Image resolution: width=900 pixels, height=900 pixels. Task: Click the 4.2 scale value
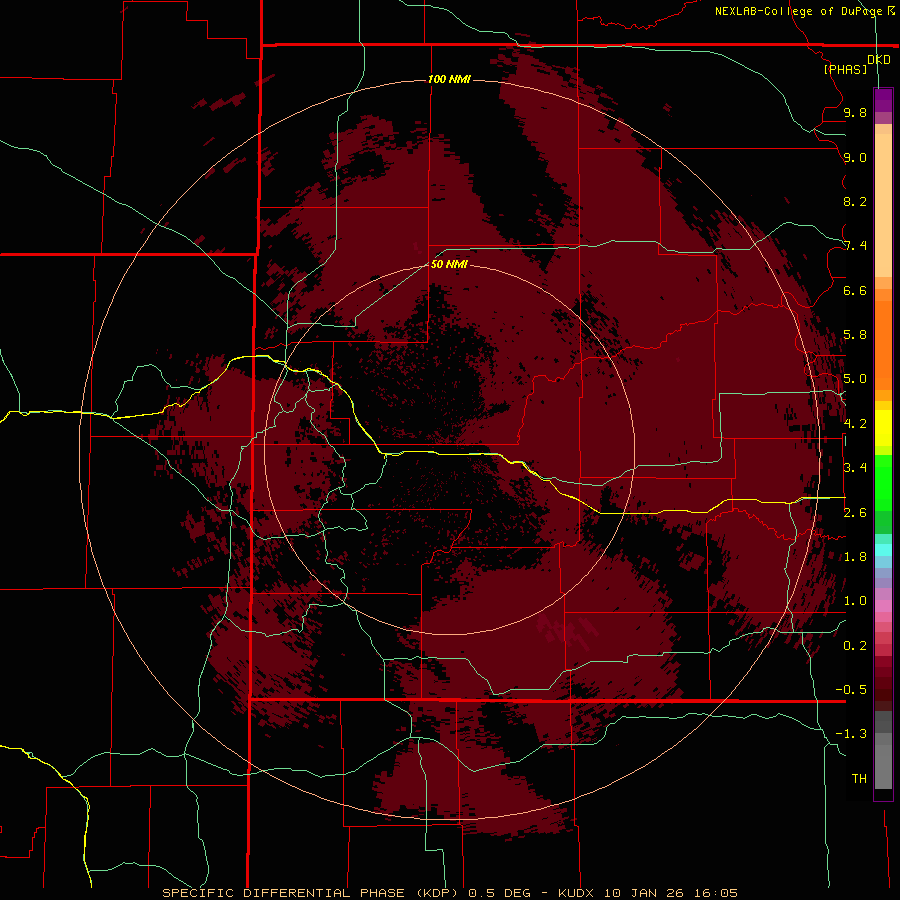(855, 424)
